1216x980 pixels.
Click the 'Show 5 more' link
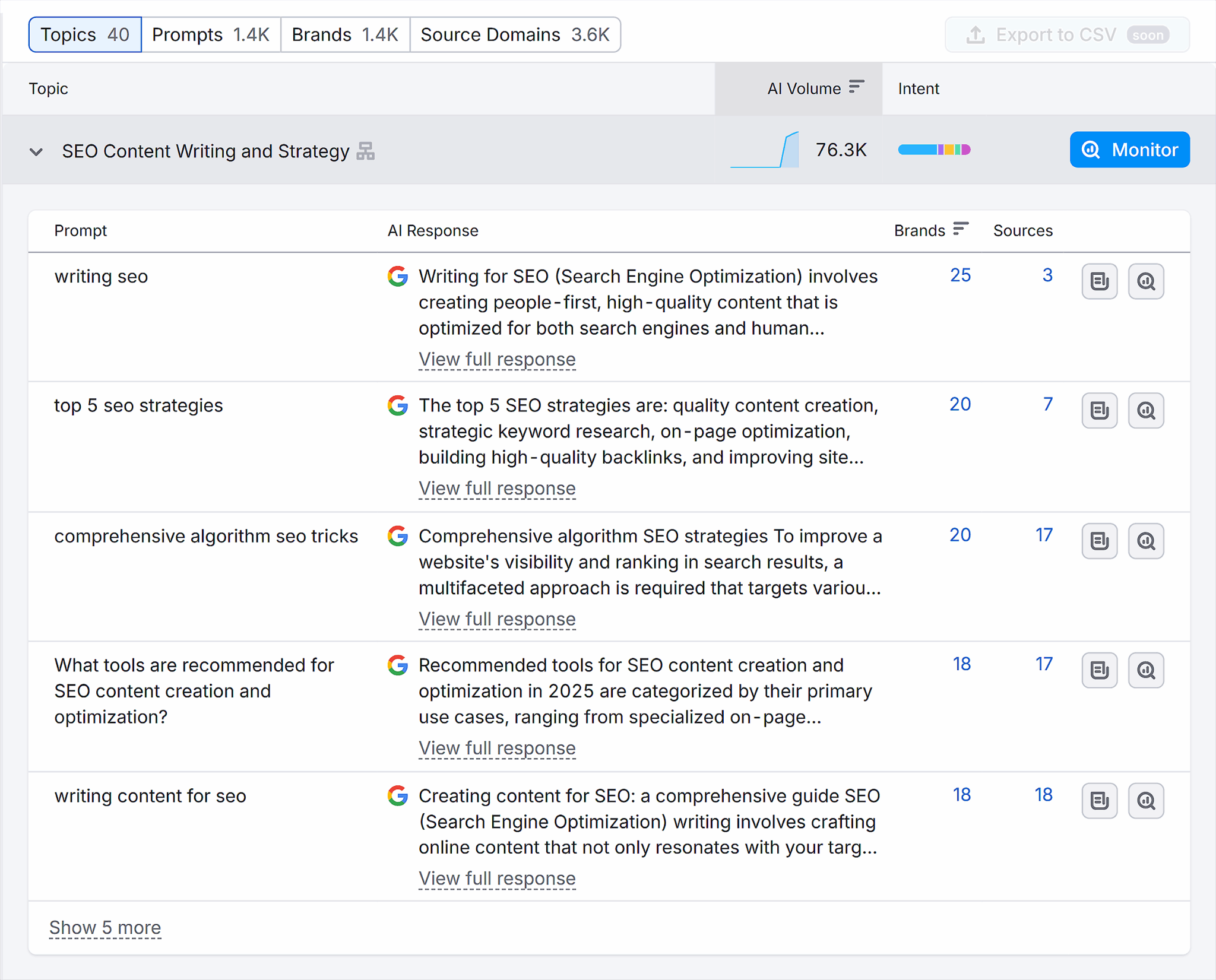coord(105,928)
